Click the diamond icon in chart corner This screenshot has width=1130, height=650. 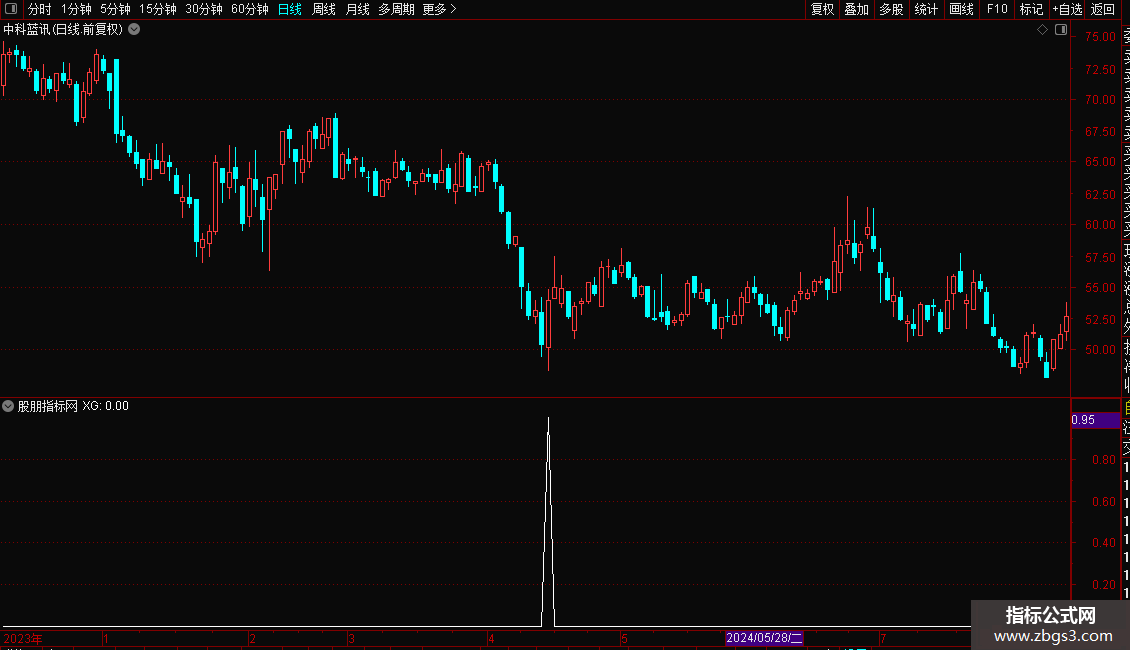(x=1042, y=30)
